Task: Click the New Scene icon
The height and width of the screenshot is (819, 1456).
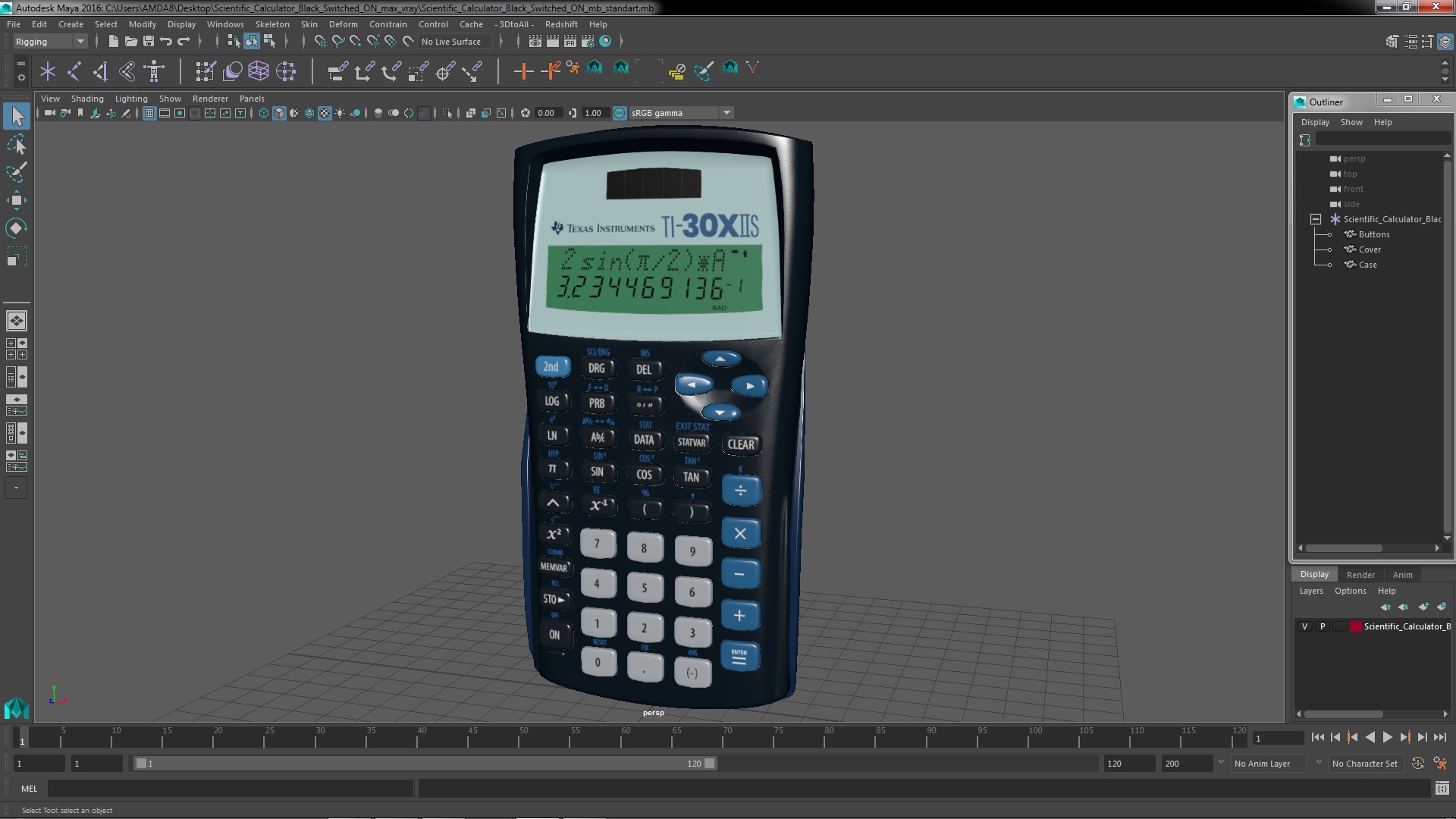Action: click(113, 42)
